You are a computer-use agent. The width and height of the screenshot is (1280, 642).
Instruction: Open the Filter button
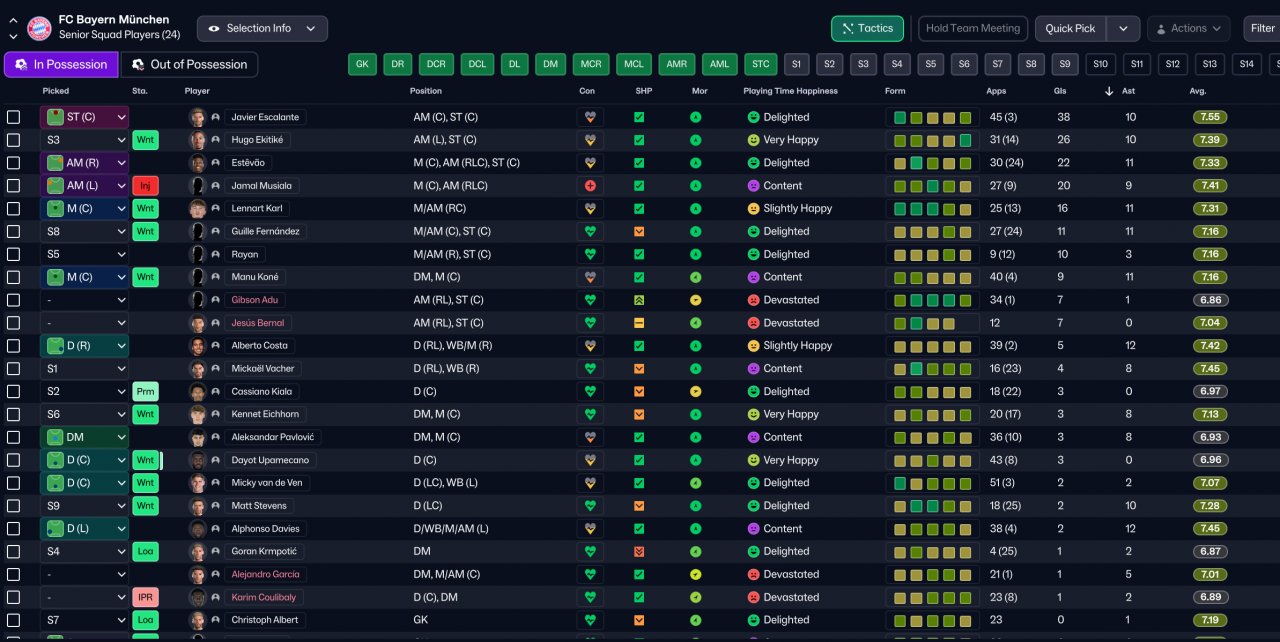(1262, 28)
